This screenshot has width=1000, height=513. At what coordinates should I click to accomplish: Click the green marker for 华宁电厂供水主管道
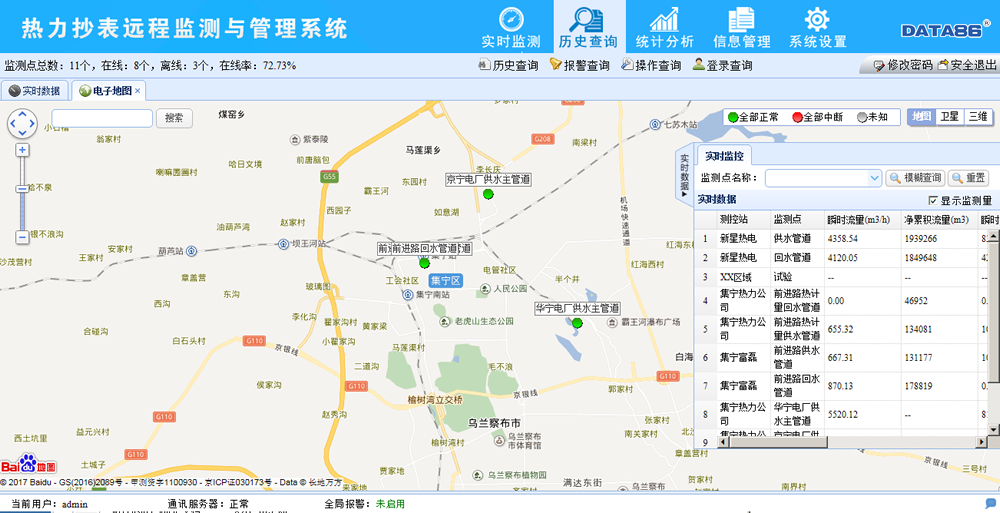pos(577,323)
